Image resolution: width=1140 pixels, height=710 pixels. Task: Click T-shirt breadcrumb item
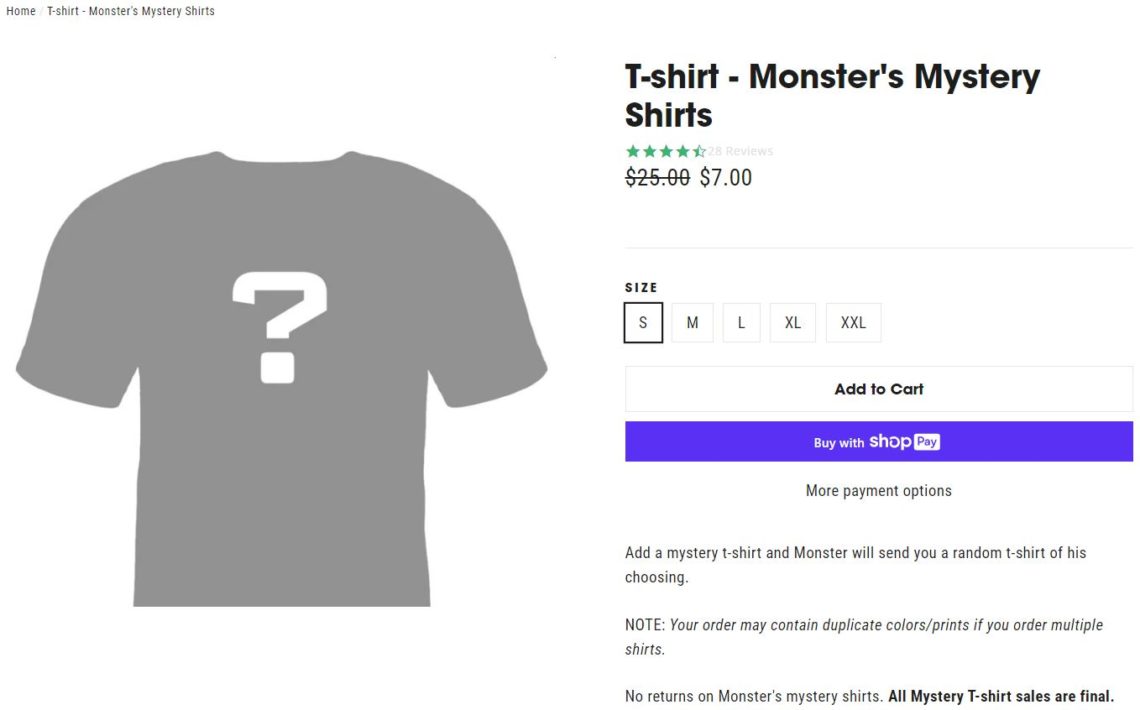131,11
